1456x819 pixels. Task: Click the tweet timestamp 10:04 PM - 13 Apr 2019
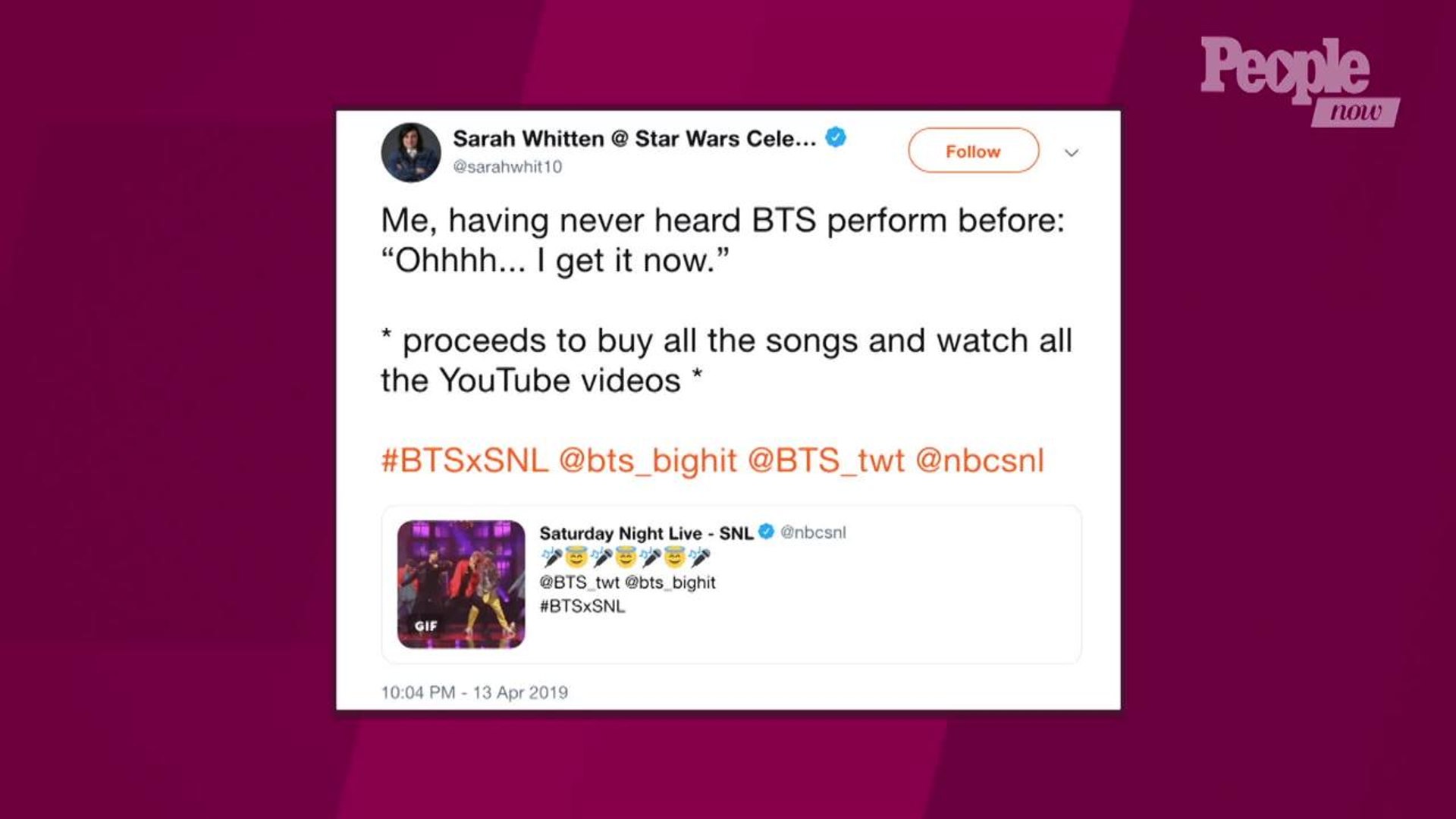click(474, 692)
